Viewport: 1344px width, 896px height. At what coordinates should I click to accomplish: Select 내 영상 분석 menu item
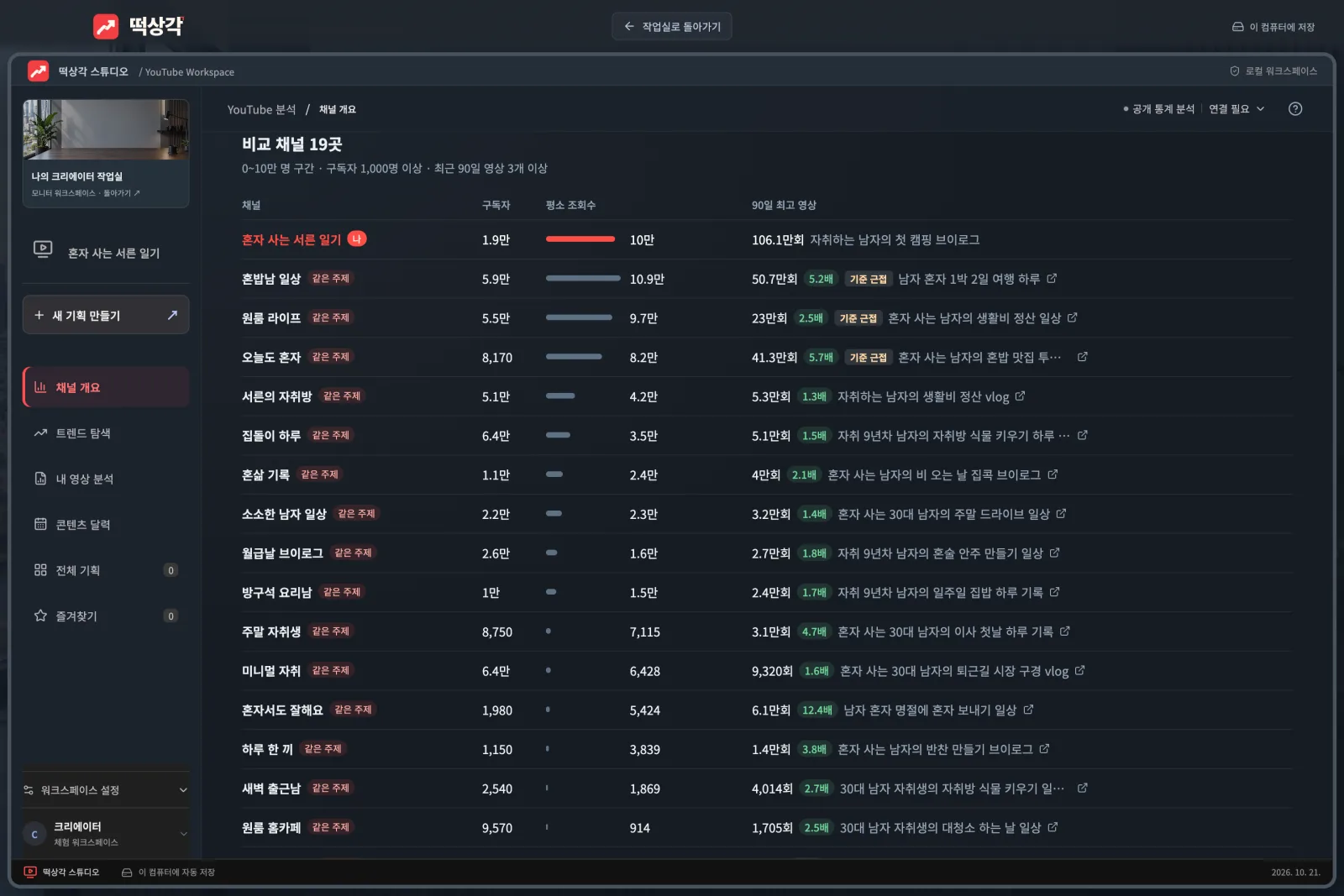(x=106, y=479)
